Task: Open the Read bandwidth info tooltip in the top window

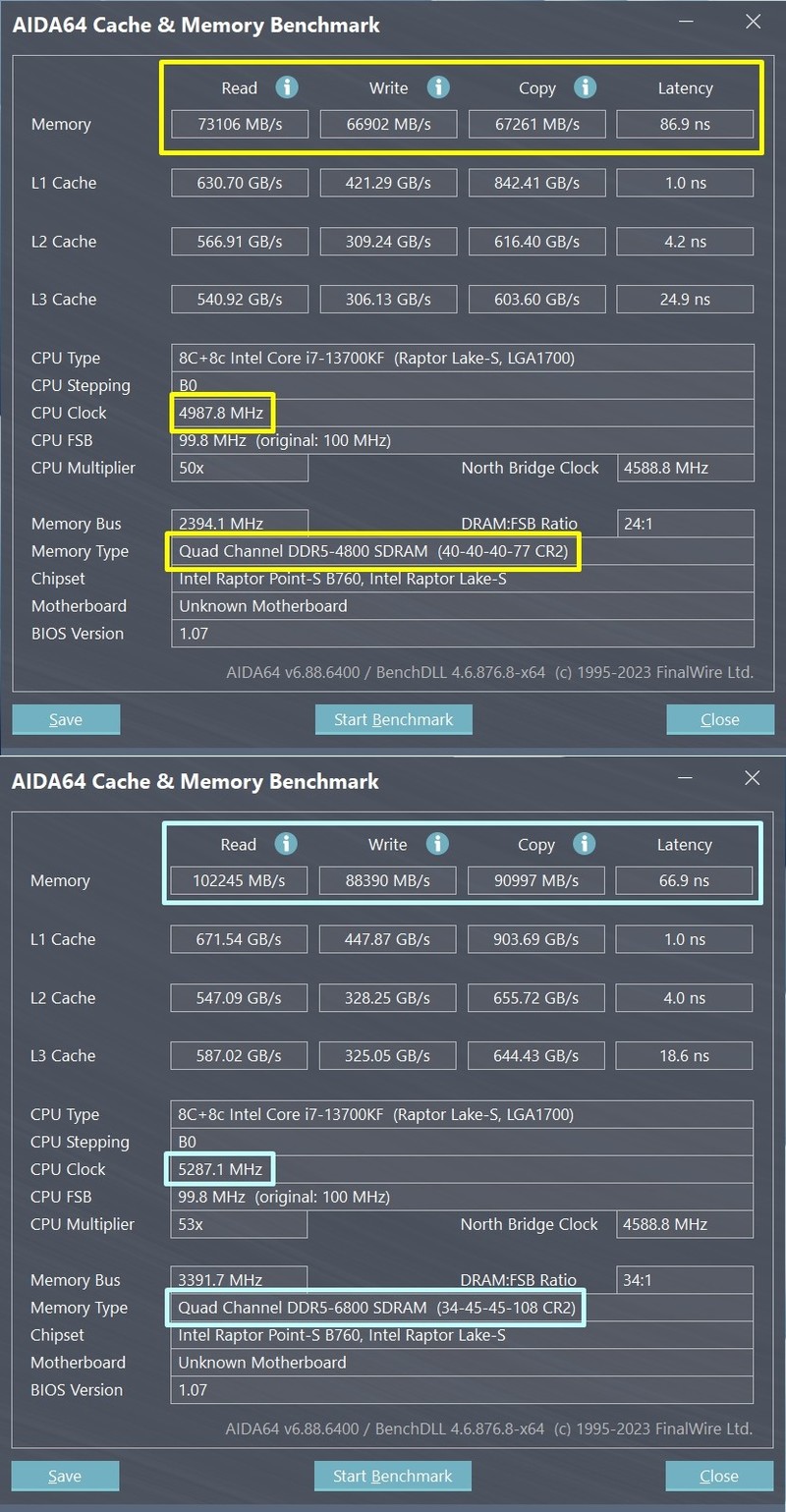Action: pos(287,87)
